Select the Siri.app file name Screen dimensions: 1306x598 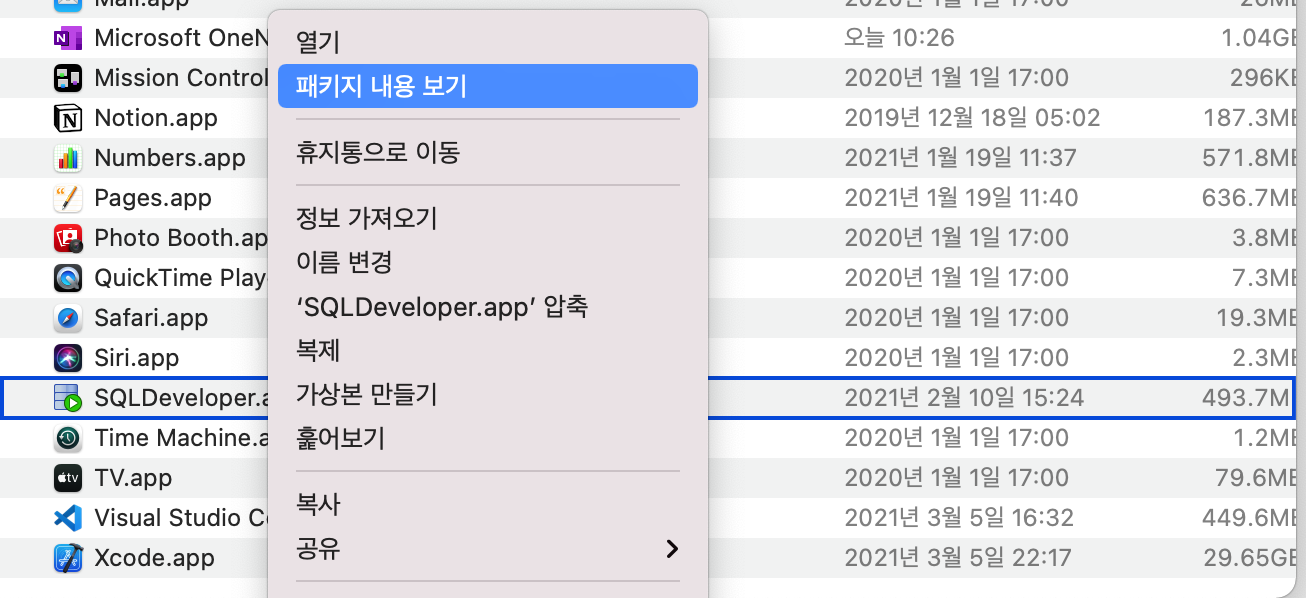[x=136, y=358]
